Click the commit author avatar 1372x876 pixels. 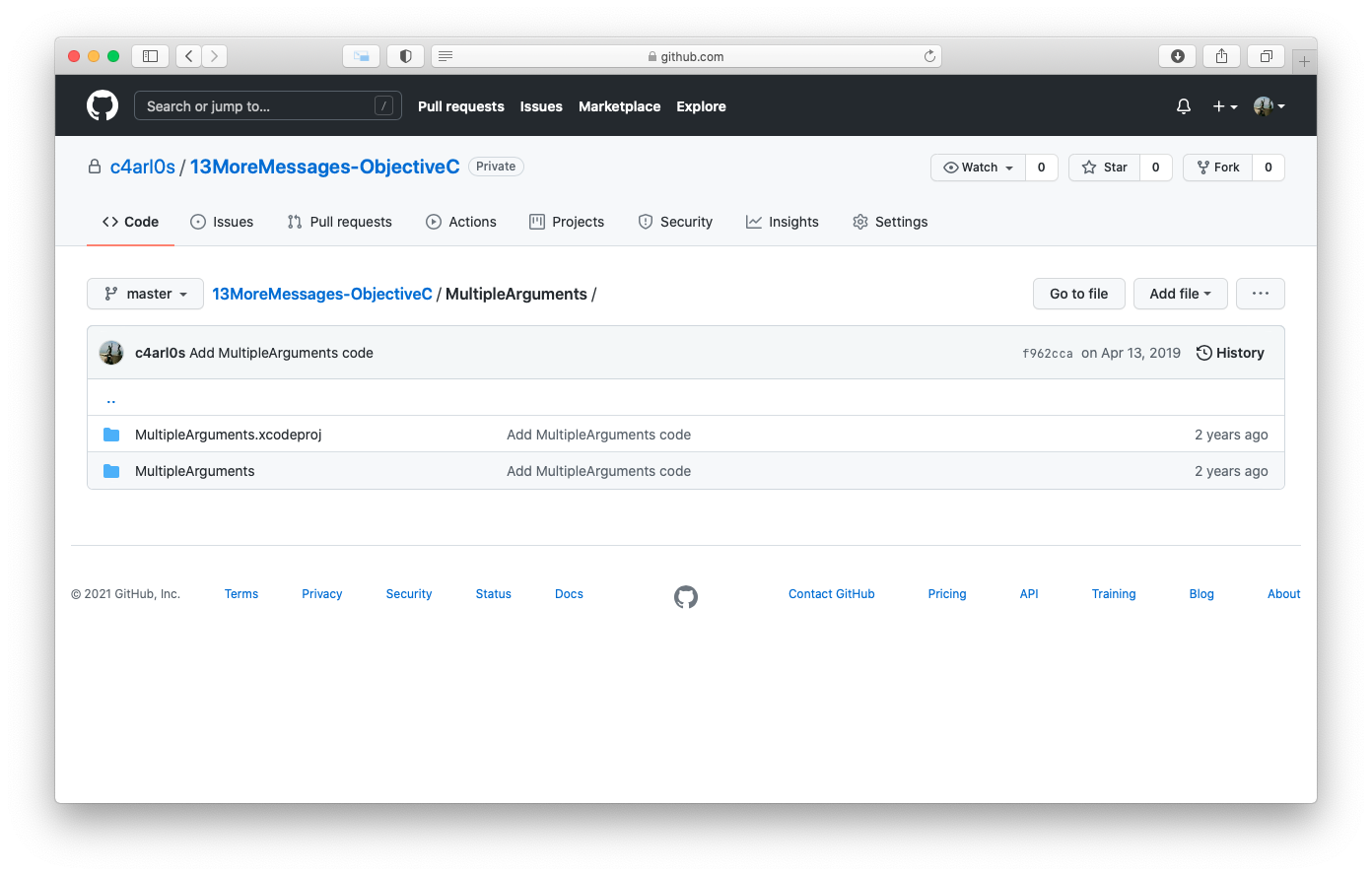[x=111, y=353]
